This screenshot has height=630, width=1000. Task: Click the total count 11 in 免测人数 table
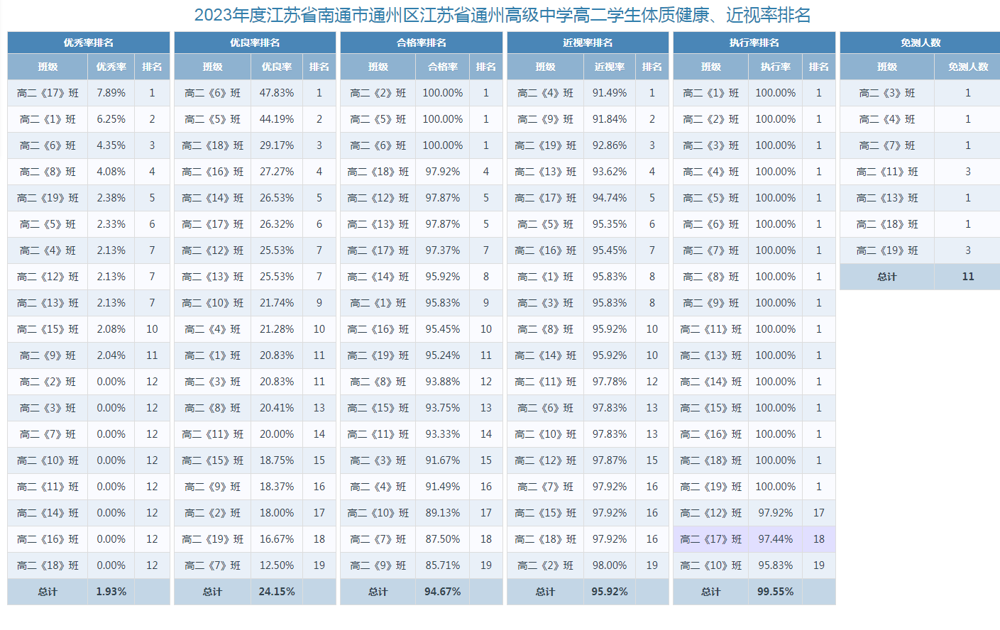click(x=967, y=277)
